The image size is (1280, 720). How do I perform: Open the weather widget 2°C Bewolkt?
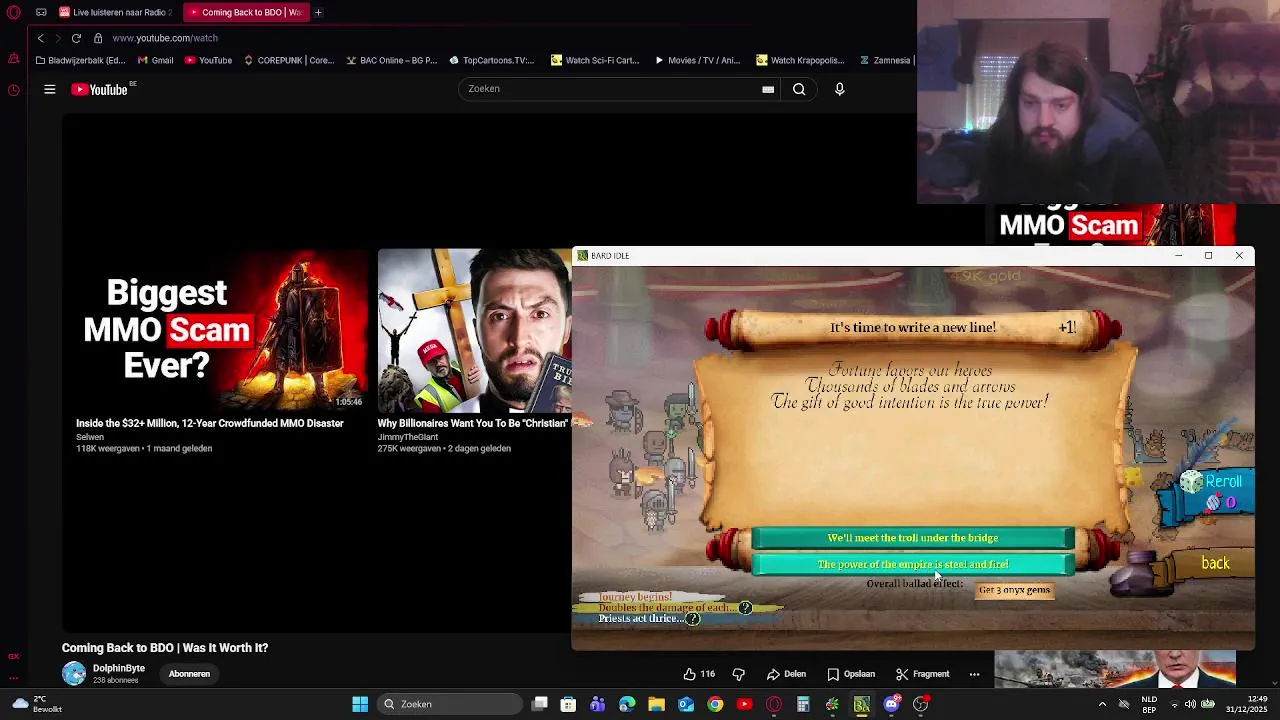[35, 704]
